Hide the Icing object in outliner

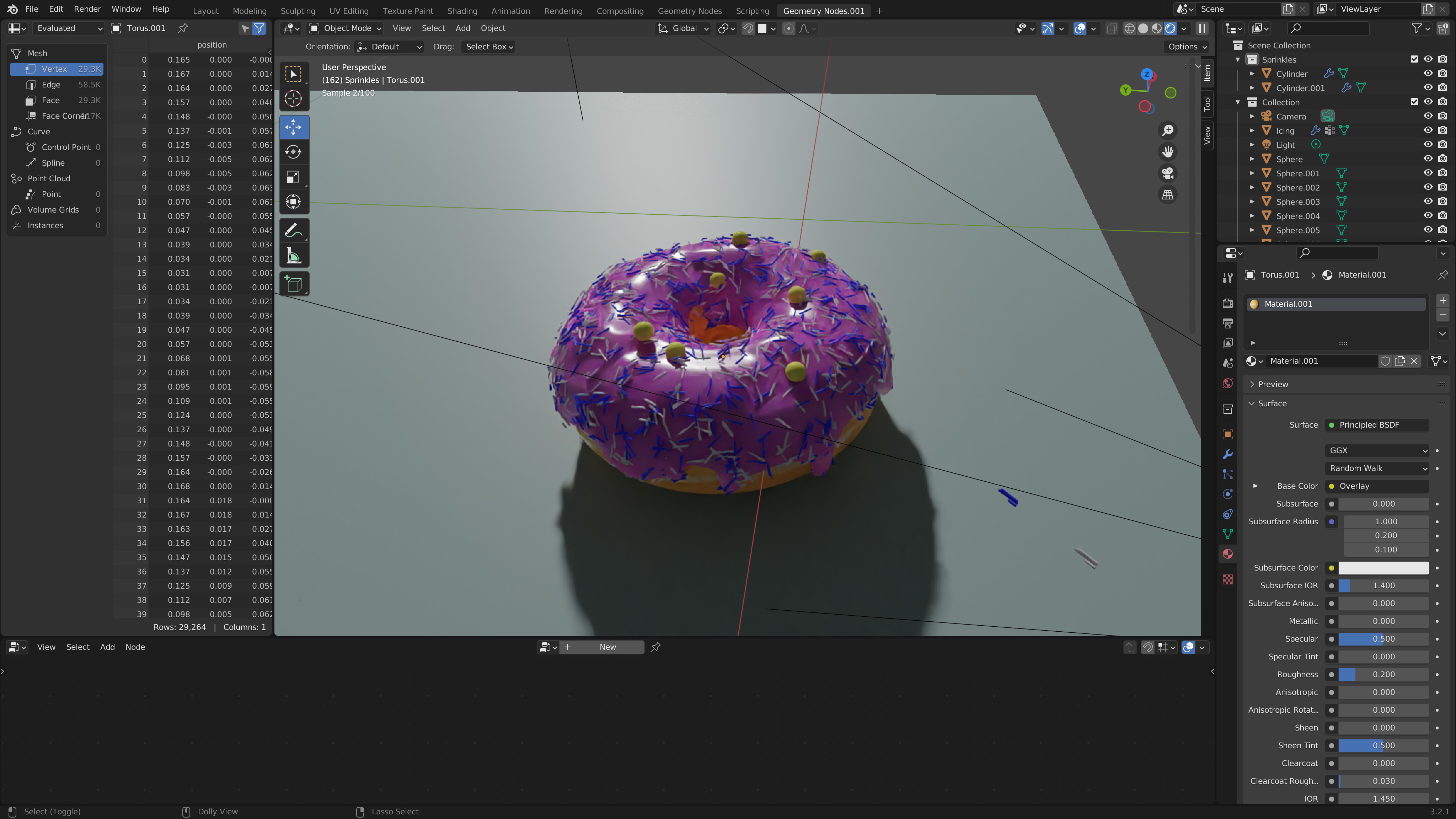1428,130
